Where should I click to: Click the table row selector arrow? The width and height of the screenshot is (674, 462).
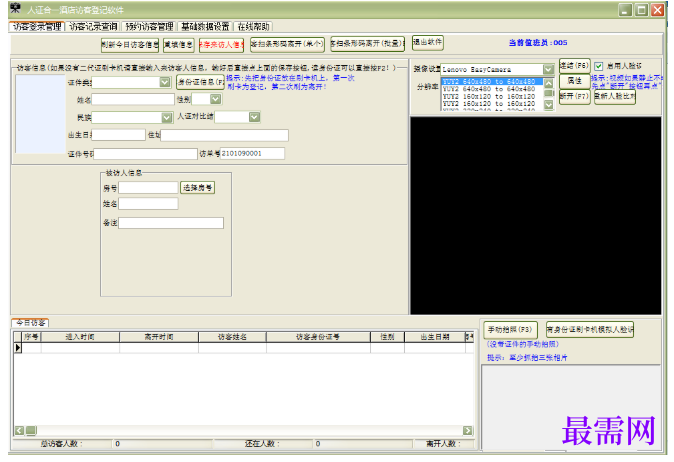point(18,348)
